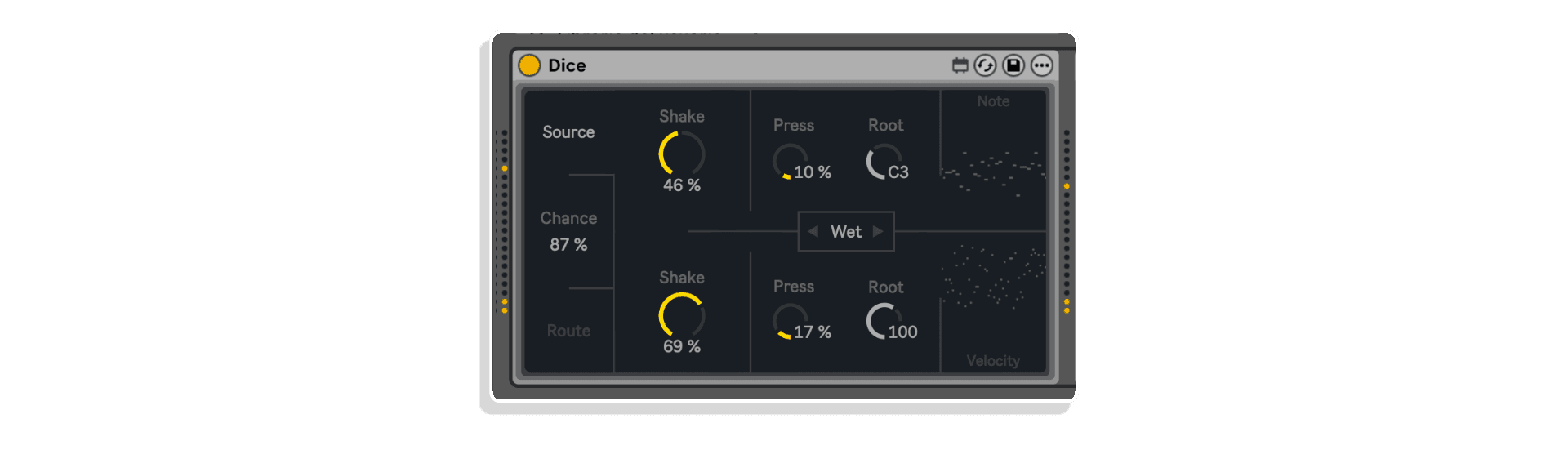The height and width of the screenshot is (450, 1568).
Task: Click right arrow of the Wet selector
Action: [878, 232]
